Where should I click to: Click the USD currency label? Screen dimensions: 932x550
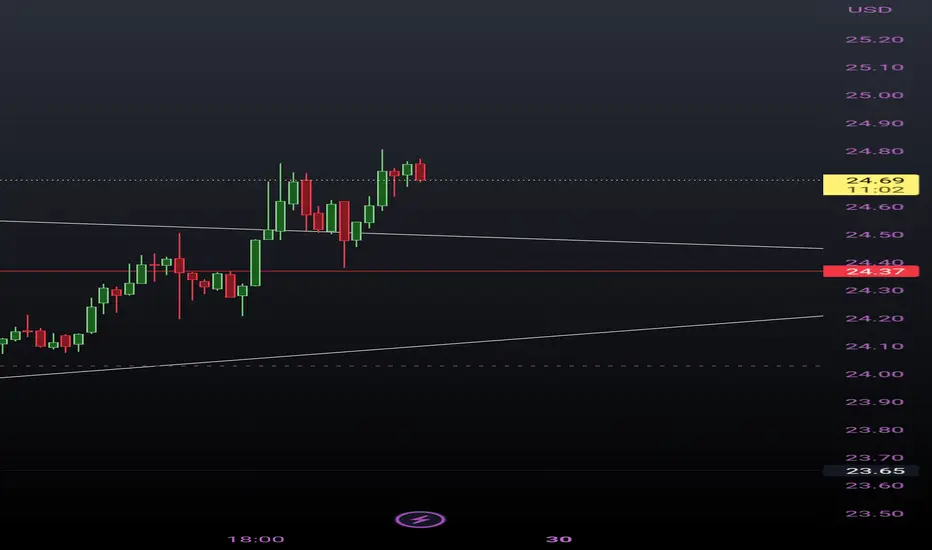(870, 10)
